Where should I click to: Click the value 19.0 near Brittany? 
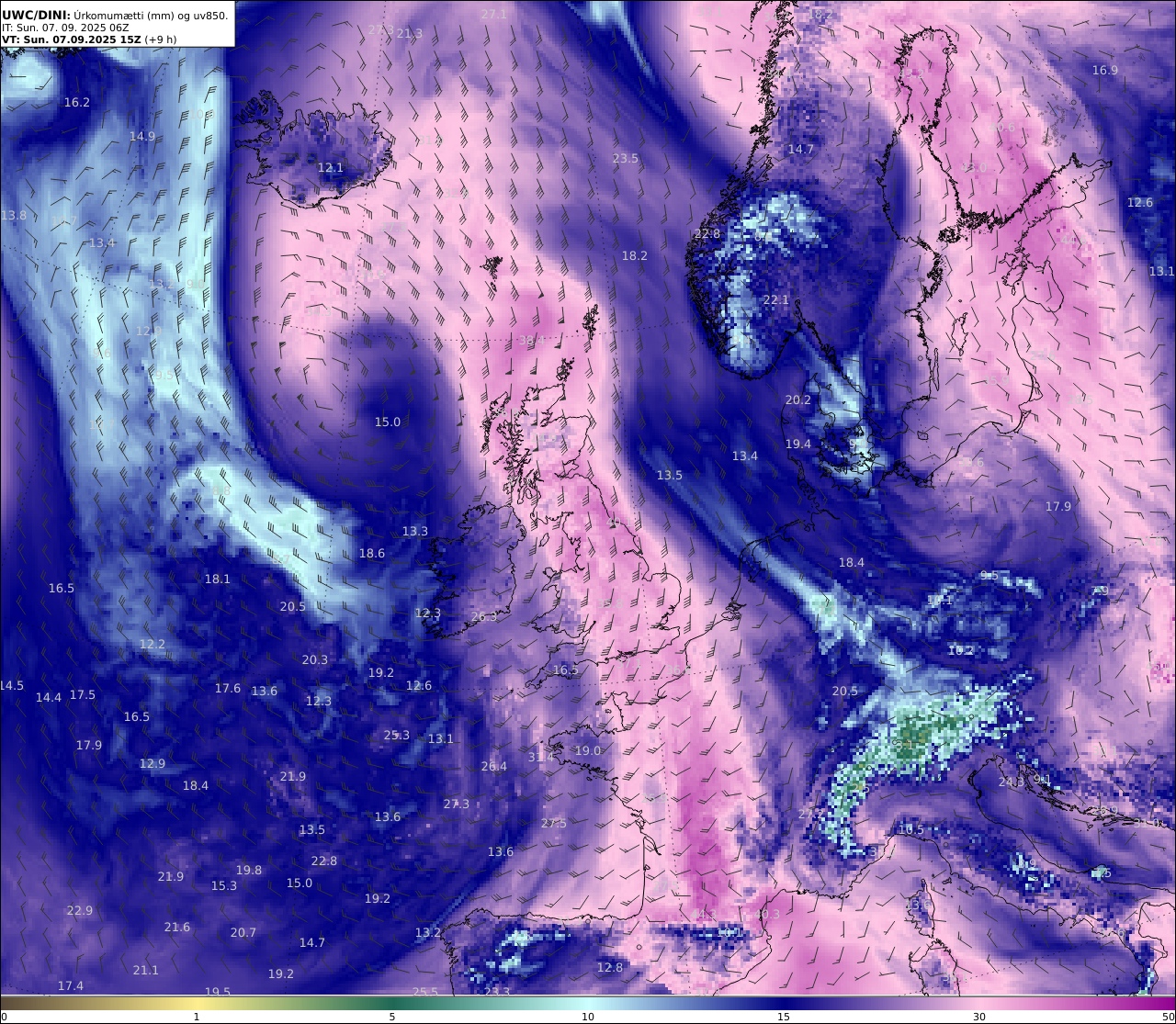(588, 750)
